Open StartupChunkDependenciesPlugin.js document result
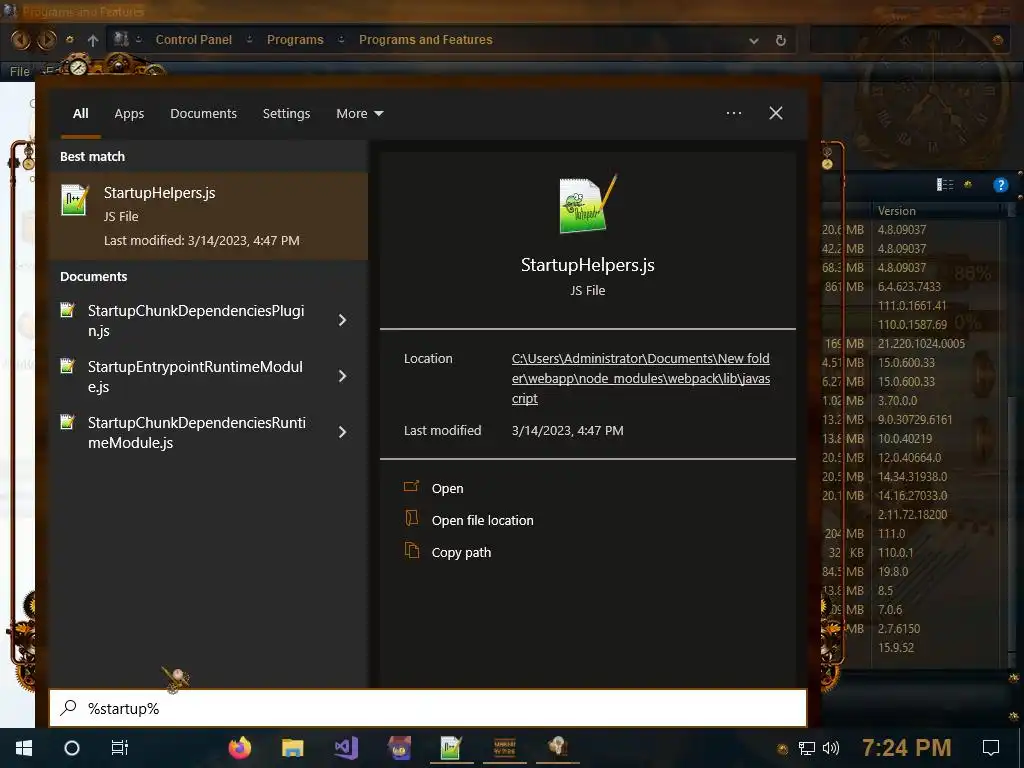The height and width of the screenshot is (768, 1024). pos(196,320)
